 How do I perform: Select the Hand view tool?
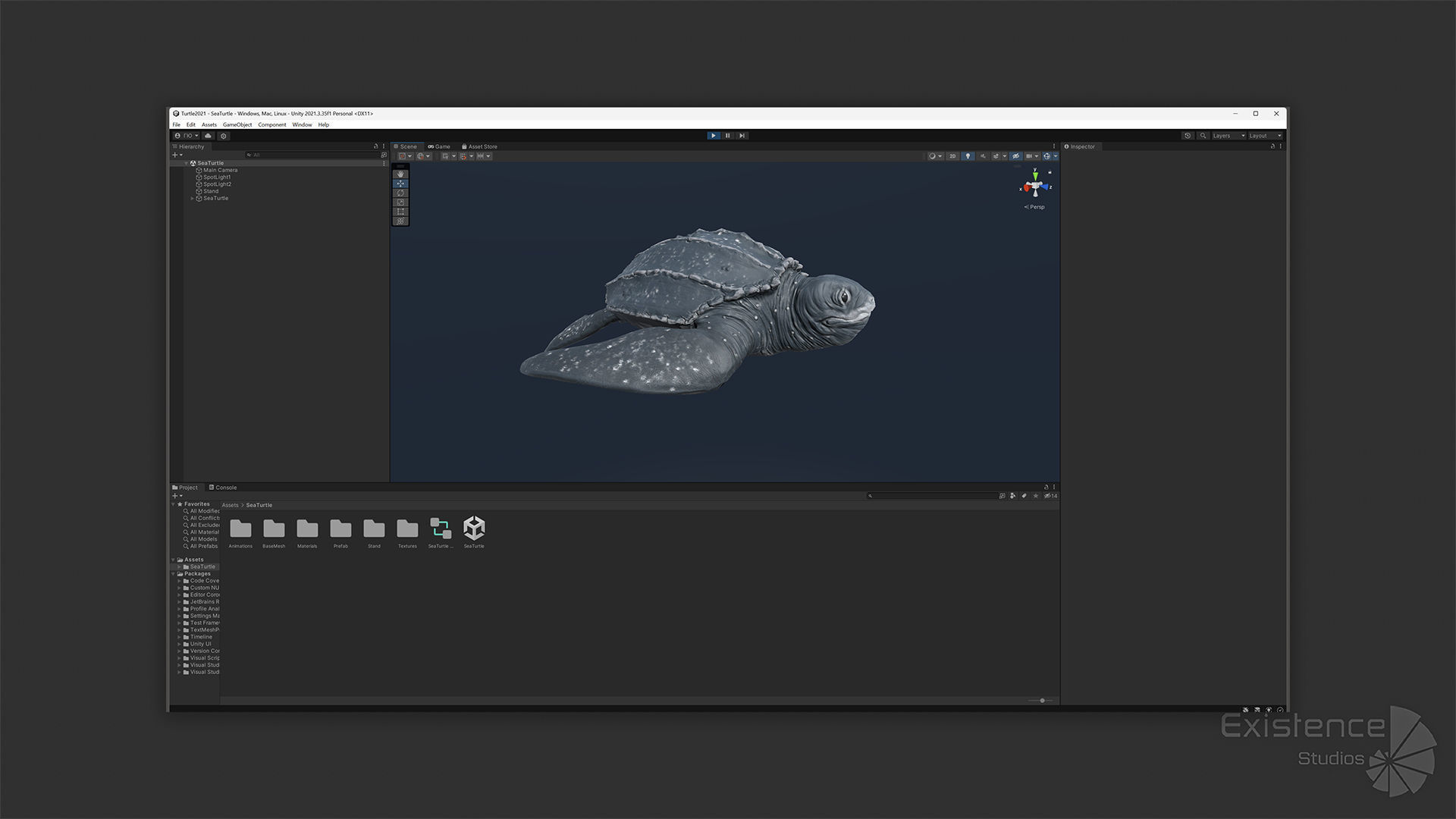click(400, 174)
